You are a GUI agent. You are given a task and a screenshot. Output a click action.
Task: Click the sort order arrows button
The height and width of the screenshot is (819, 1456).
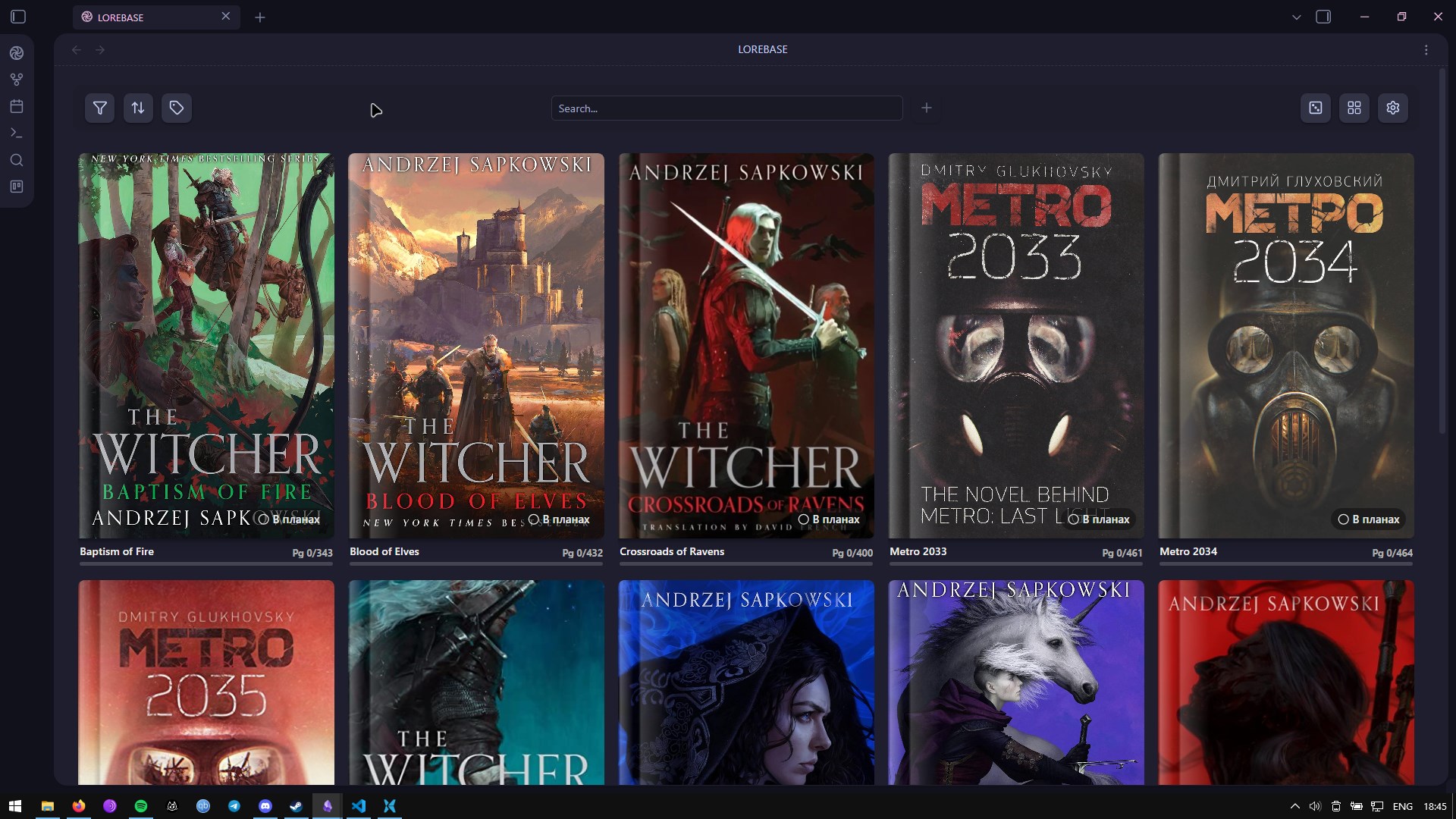tap(138, 108)
